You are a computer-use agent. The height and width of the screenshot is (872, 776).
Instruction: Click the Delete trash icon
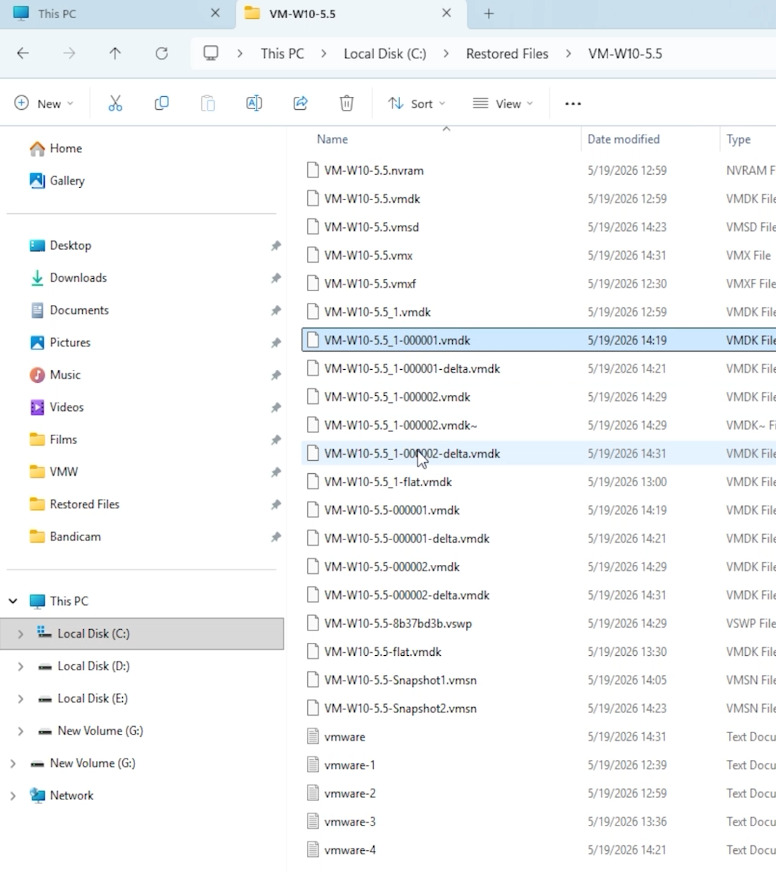(347, 103)
